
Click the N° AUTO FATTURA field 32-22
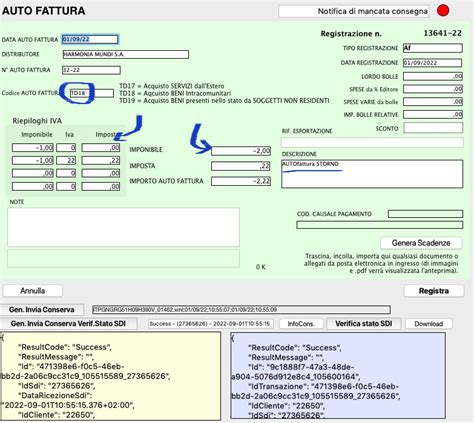91,70
